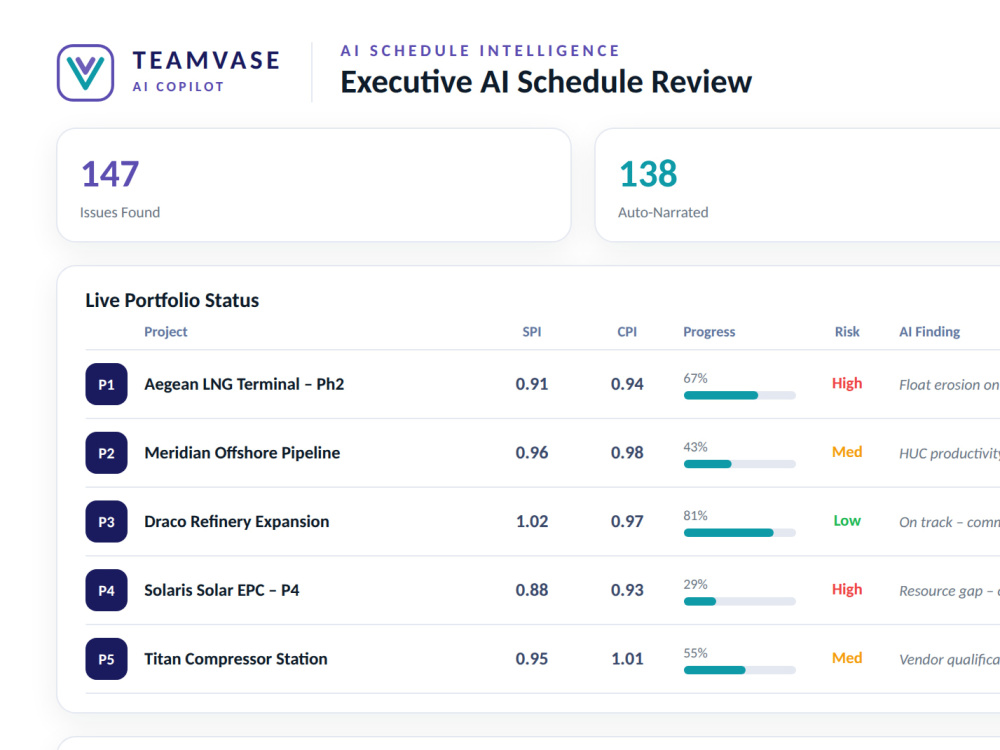1000x750 pixels.
Task: Click CPI value 0.97
Action: click(x=627, y=522)
